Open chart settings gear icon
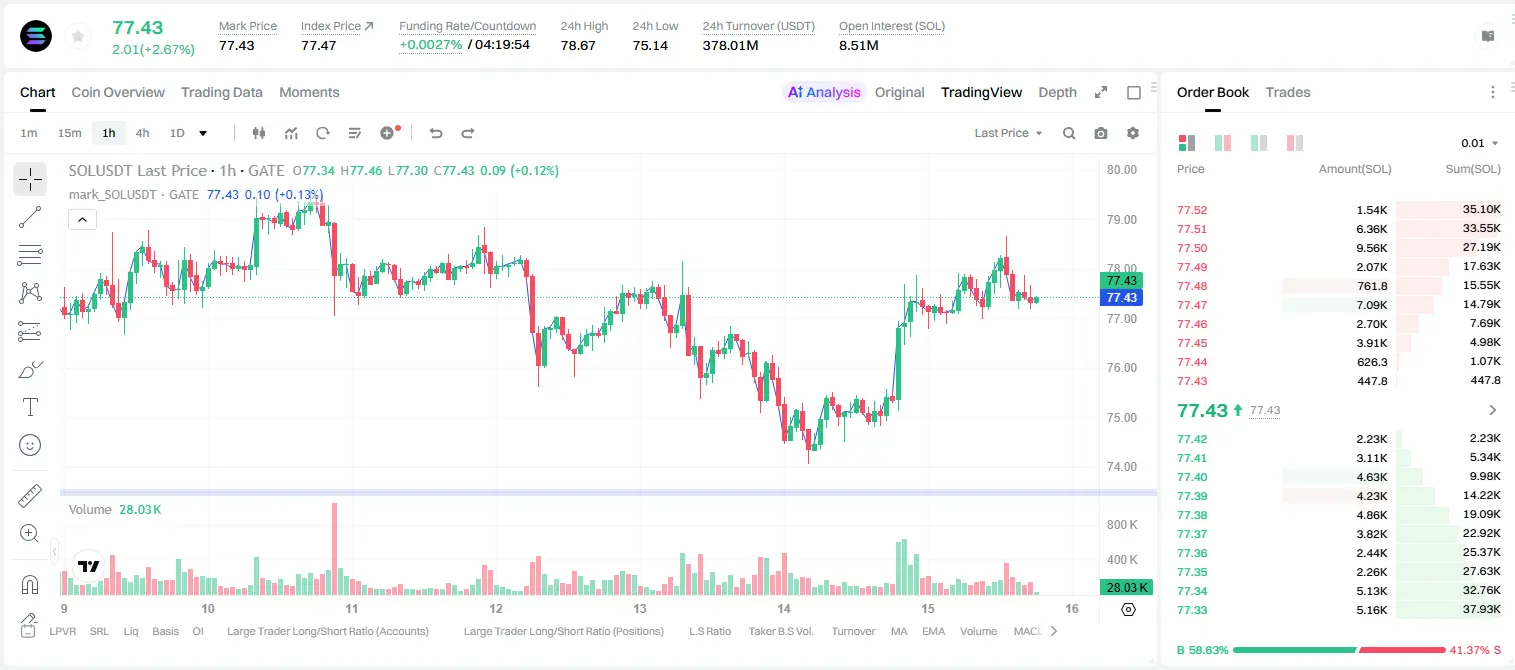The image size is (1515, 670). tap(1133, 133)
